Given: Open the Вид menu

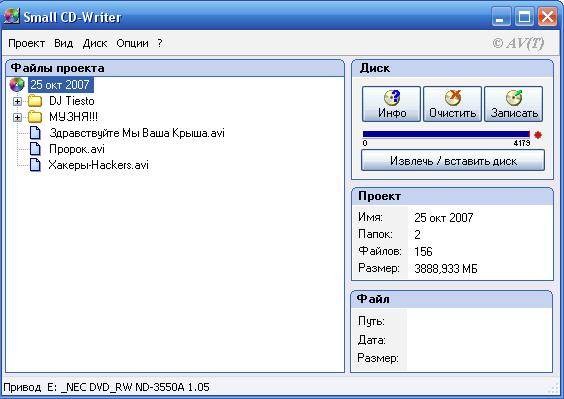Looking at the screenshot, I should tap(64, 43).
